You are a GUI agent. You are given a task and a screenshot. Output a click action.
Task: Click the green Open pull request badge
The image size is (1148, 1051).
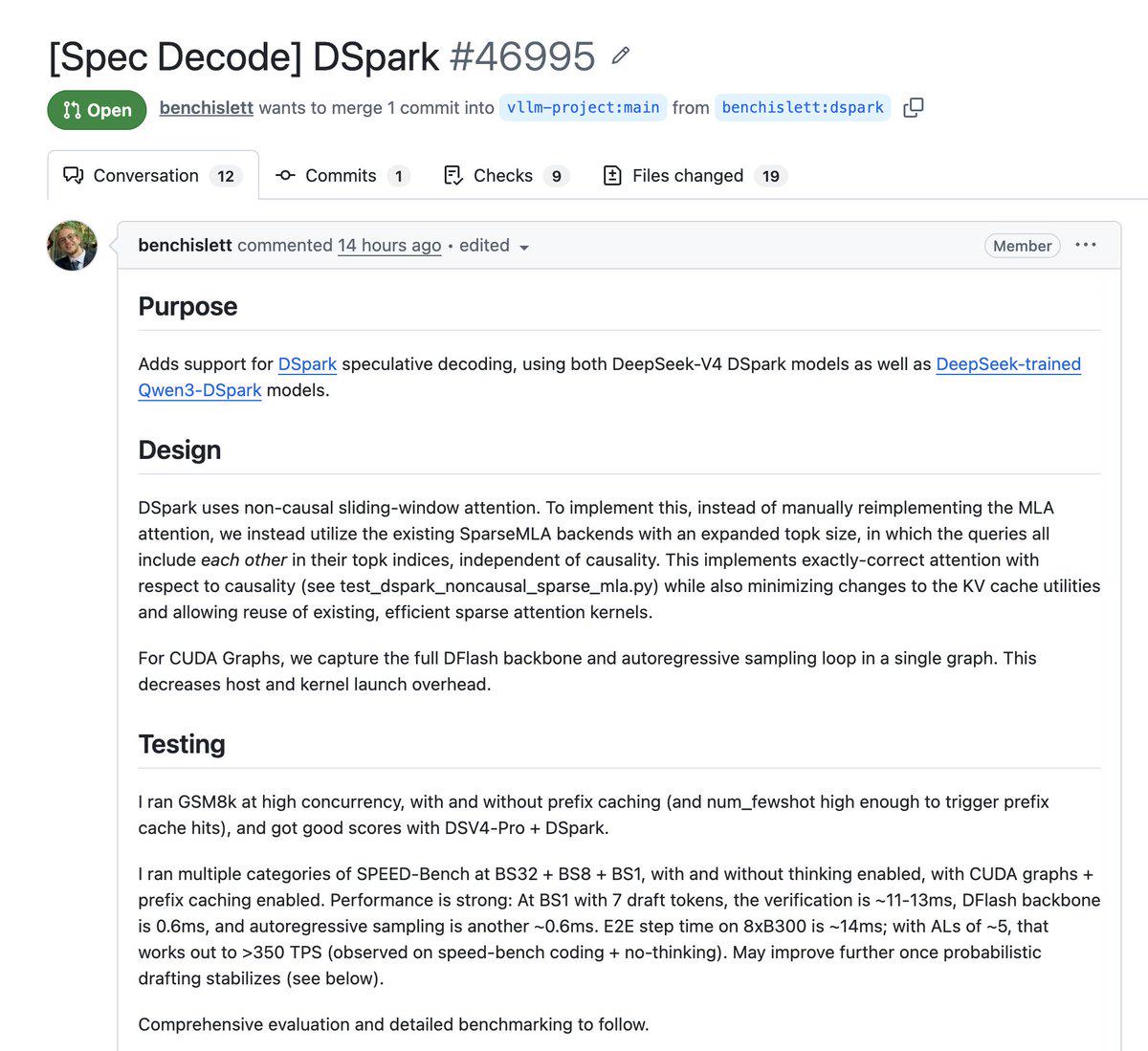coord(97,110)
